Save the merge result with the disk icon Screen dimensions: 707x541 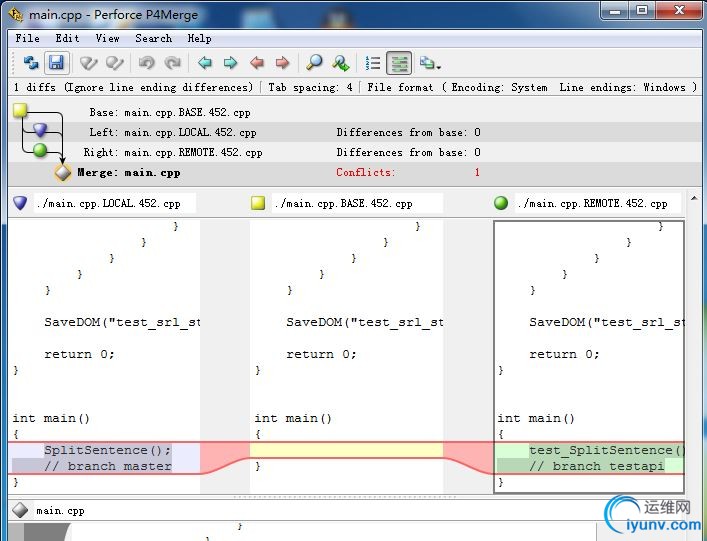(x=56, y=63)
